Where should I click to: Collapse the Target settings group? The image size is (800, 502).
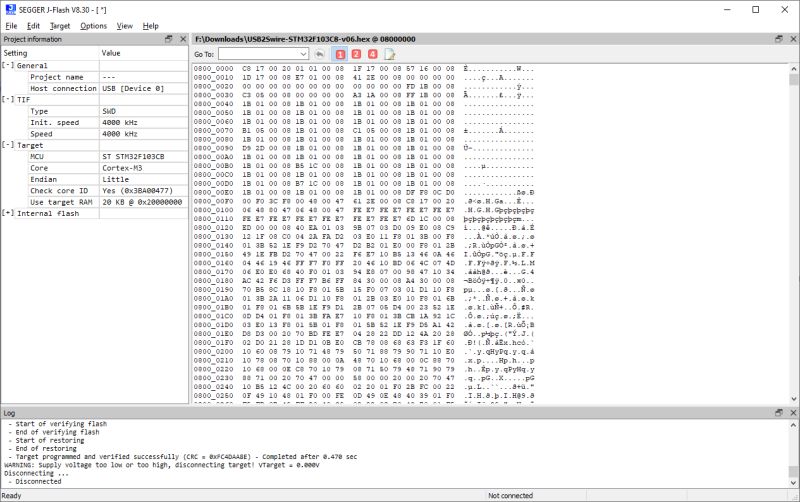(7, 145)
